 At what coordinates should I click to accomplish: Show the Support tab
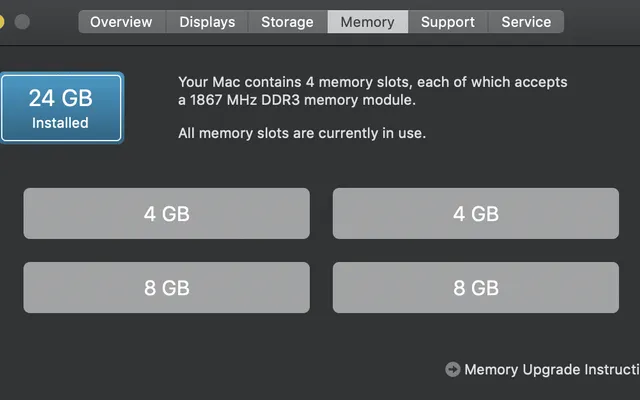tap(448, 22)
